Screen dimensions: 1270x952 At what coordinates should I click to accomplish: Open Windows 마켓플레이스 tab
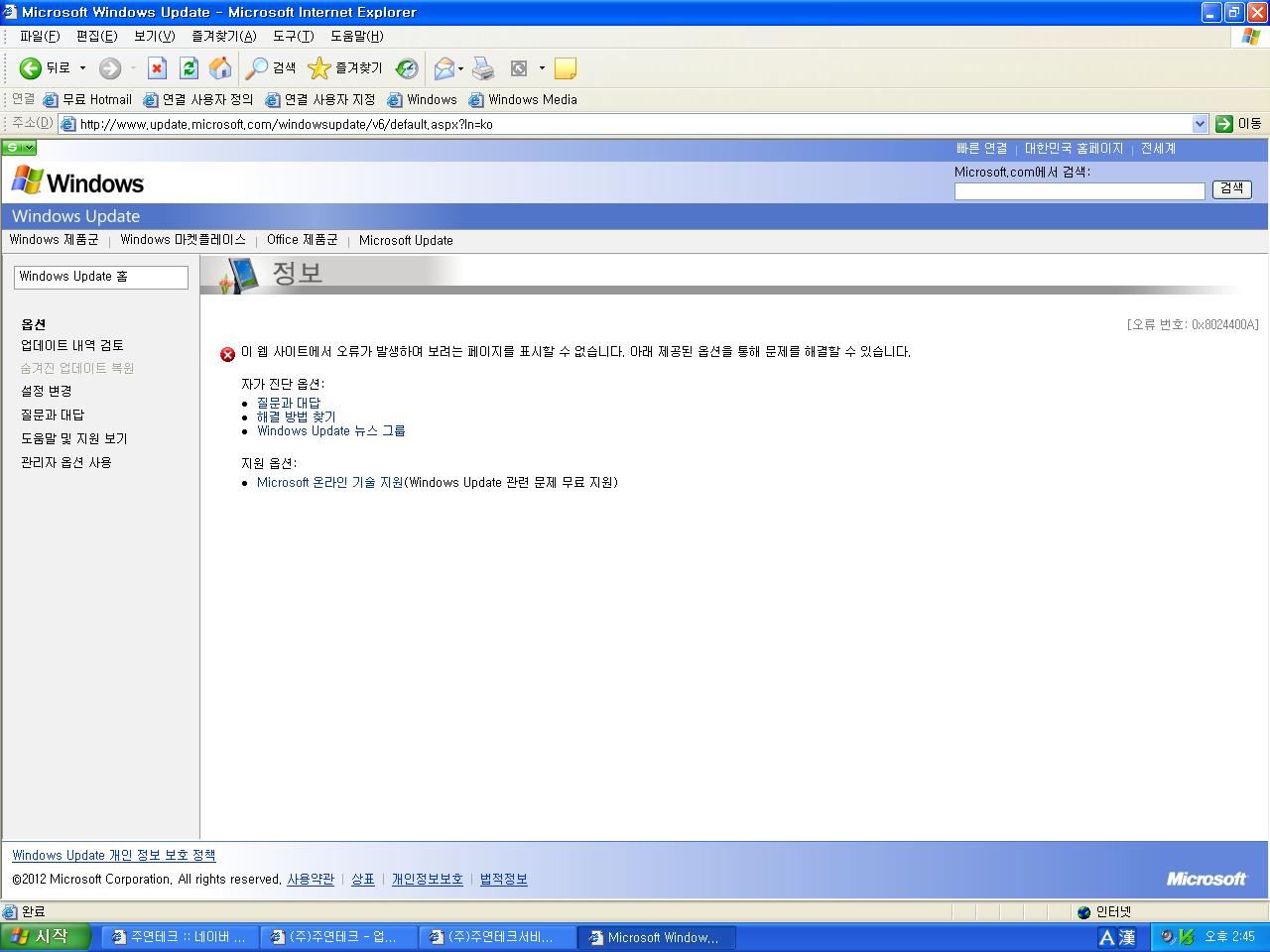(x=183, y=240)
